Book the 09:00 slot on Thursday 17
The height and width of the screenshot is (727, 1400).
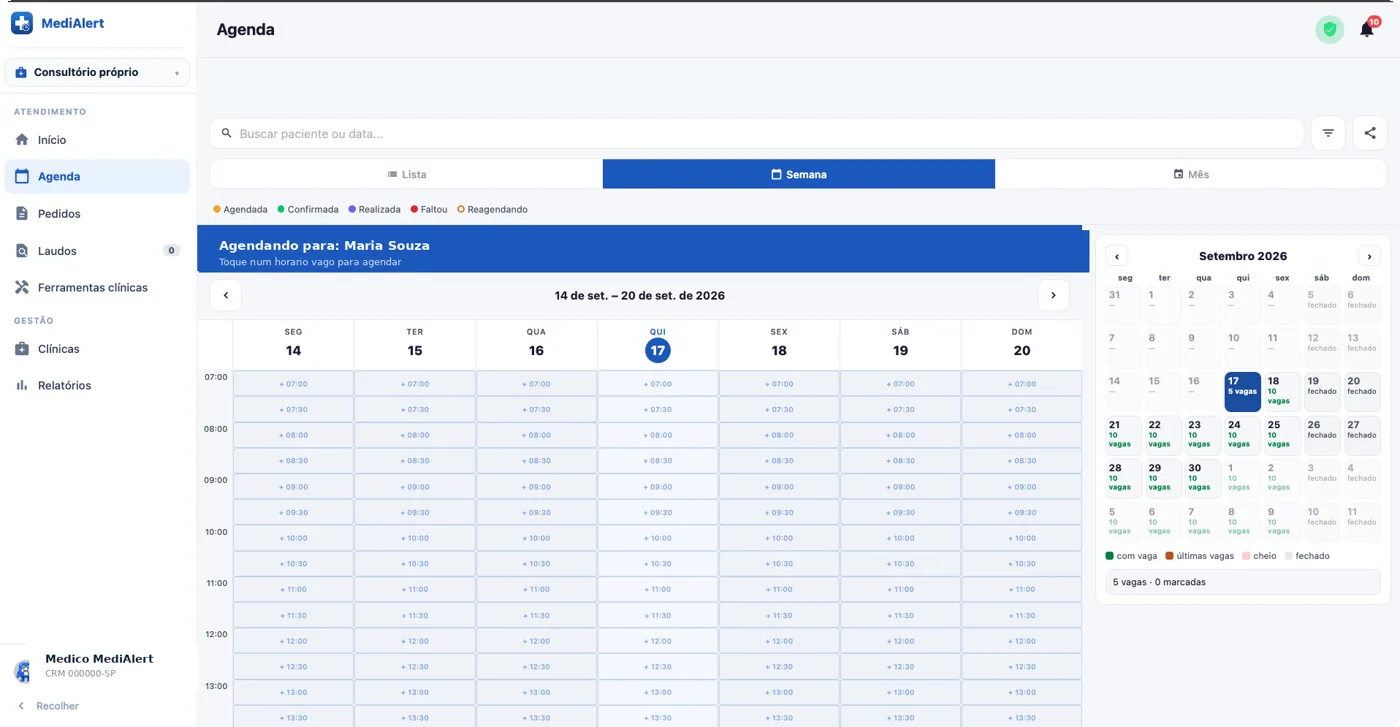pos(658,487)
